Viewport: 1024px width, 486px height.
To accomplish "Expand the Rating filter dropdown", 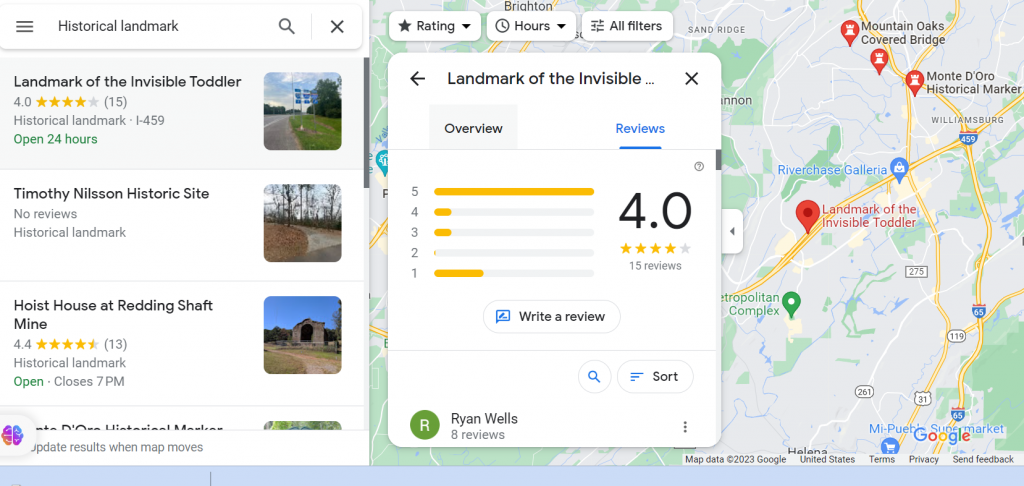I will (x=435, y=26).
